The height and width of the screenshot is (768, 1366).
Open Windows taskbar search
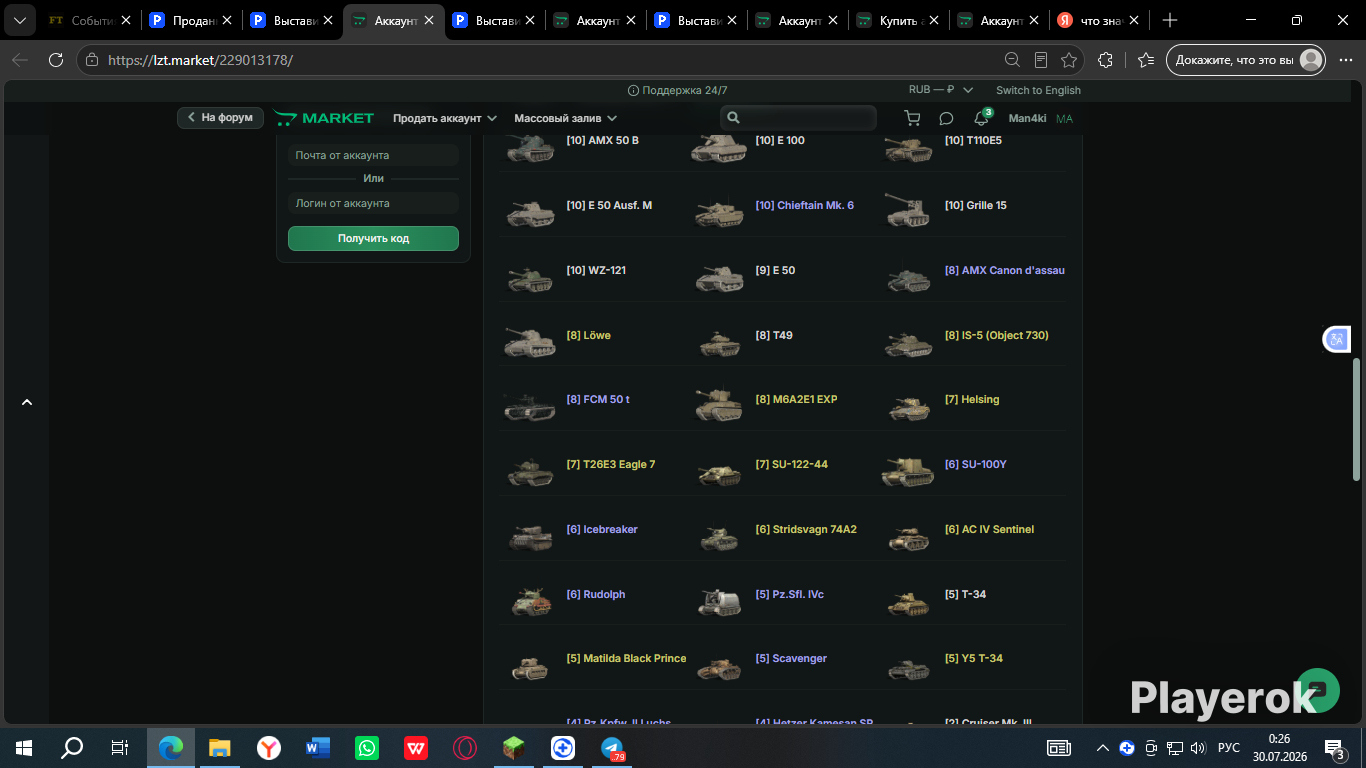72,747
